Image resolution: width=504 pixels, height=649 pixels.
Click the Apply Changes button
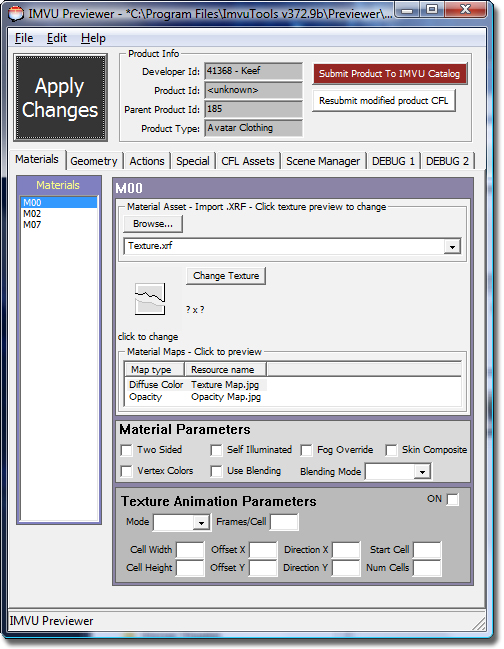click(60, 98)
